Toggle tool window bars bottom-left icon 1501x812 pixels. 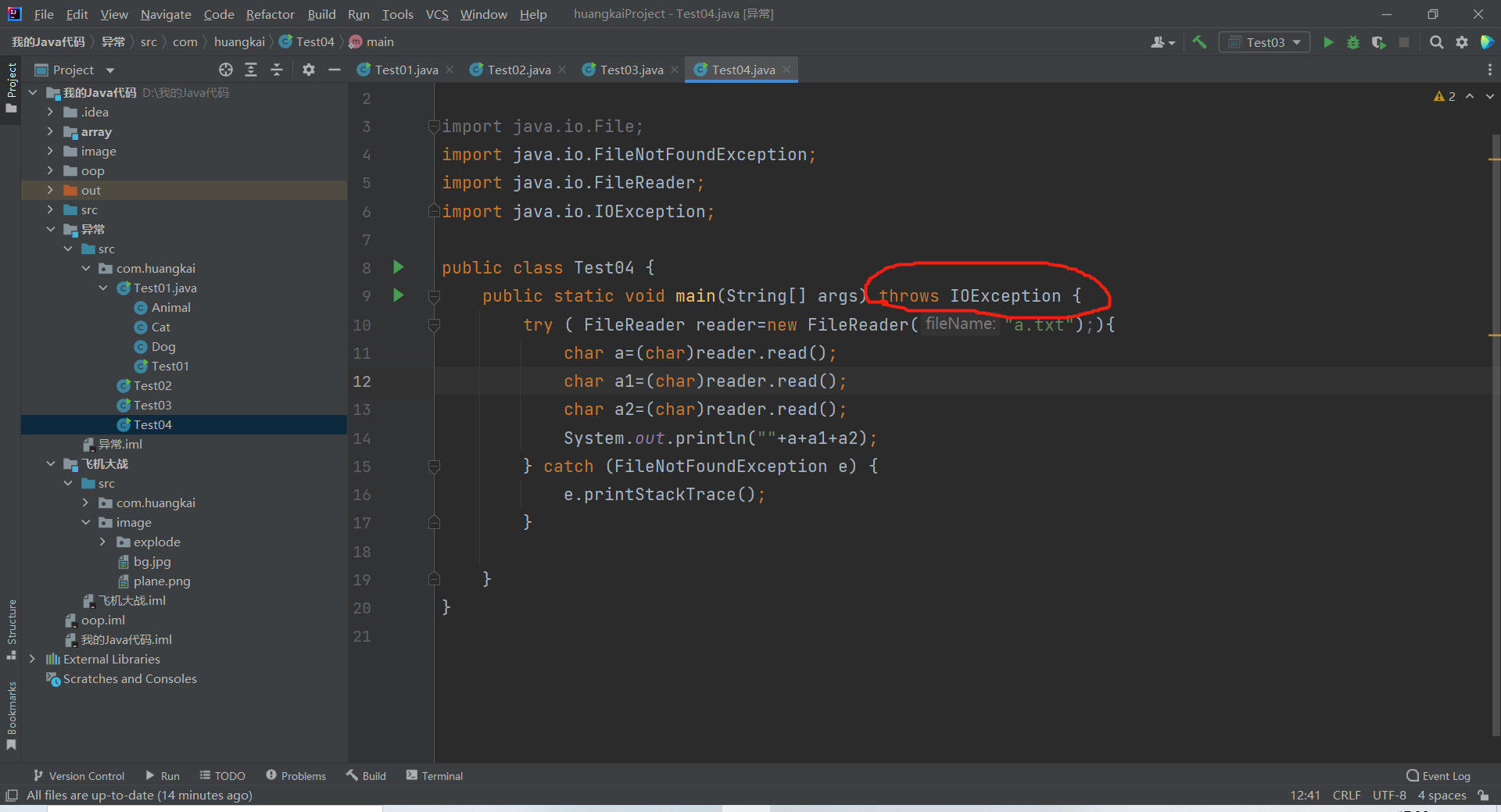tap(12, 796)
